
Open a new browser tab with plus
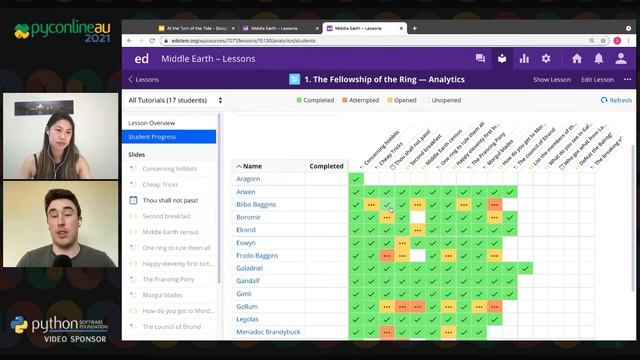tap(414, 28)
